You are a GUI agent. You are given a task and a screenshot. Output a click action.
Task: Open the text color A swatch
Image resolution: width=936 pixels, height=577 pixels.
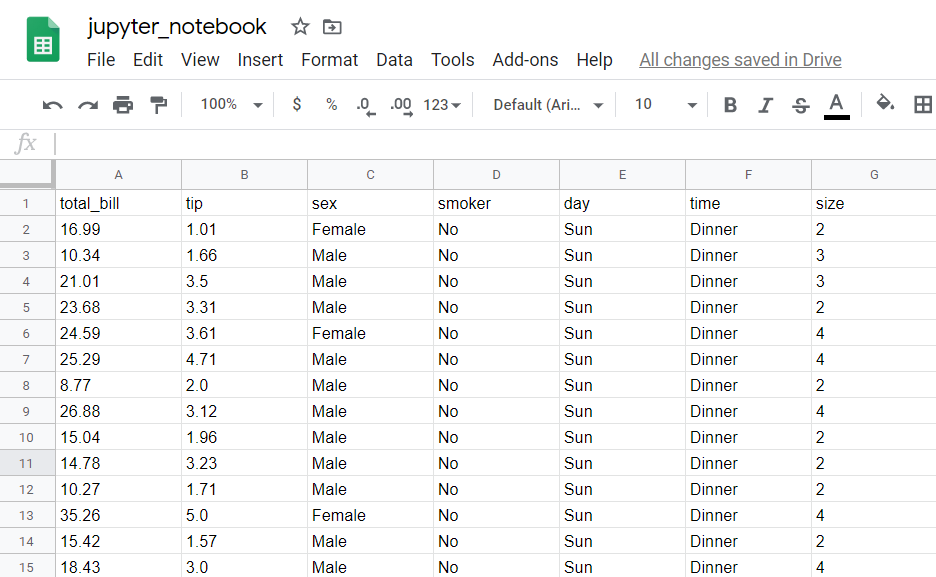836,106
